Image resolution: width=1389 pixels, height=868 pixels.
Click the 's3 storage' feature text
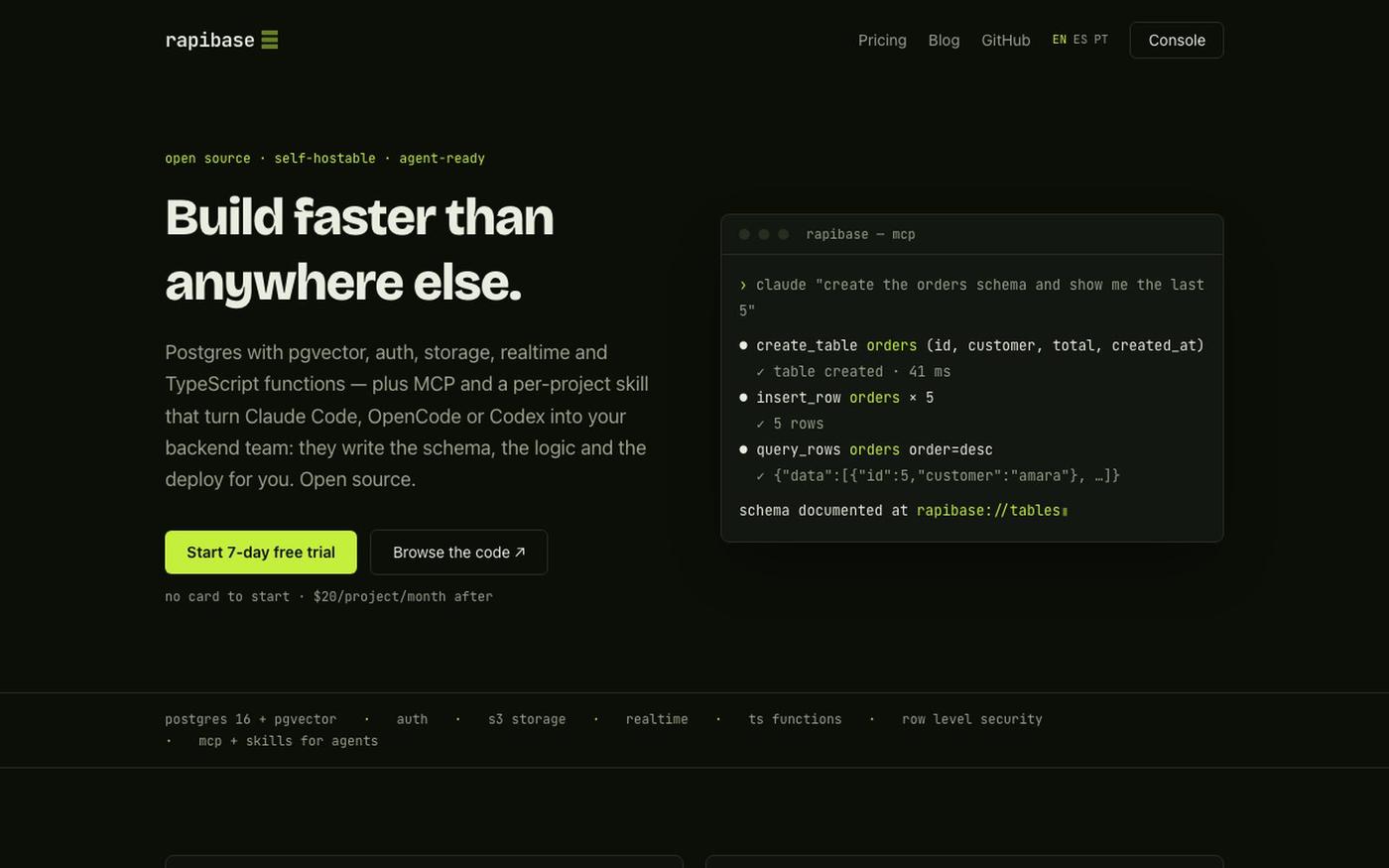527,719
